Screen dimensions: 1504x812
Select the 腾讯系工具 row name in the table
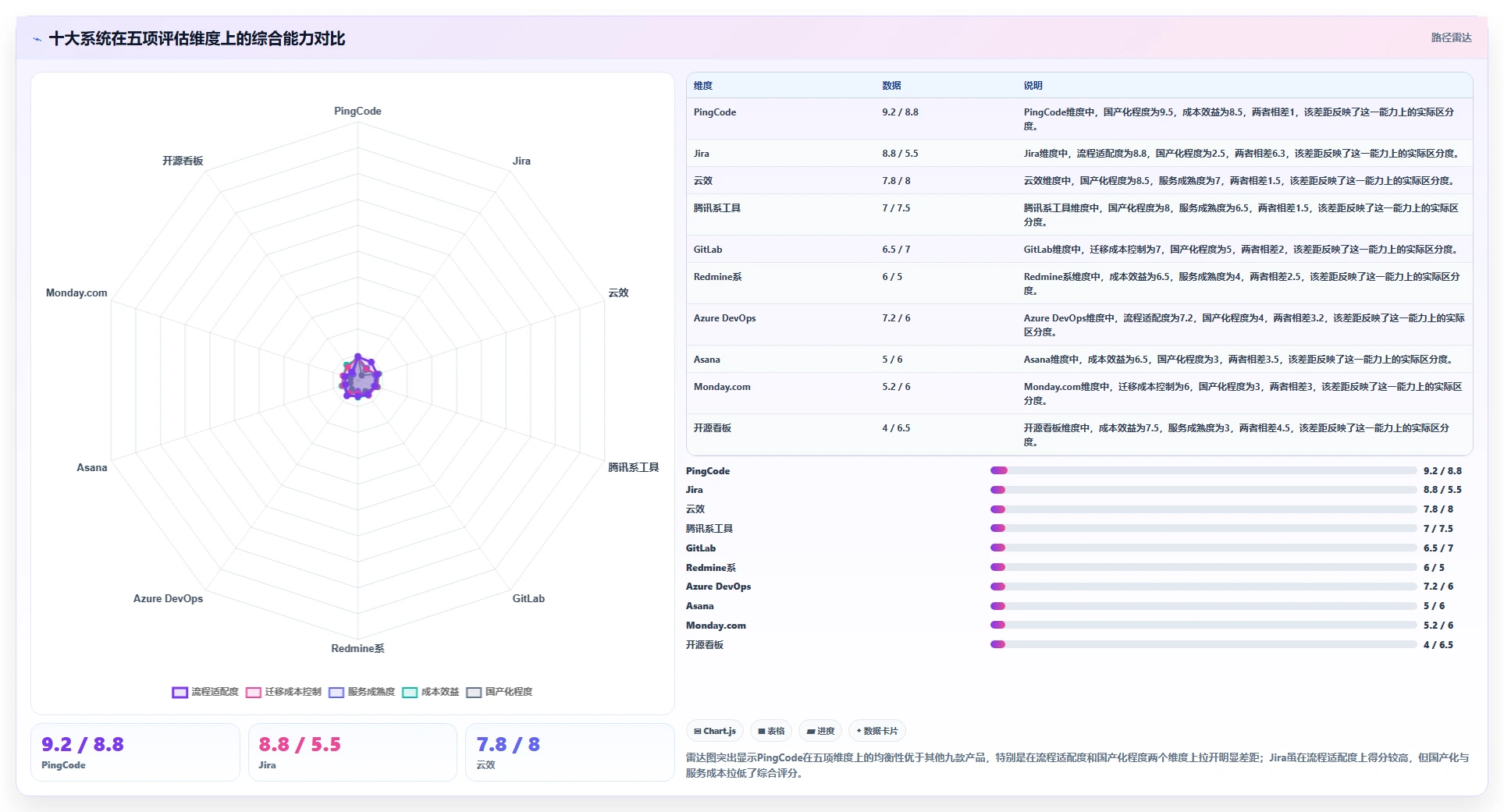tap(717, 208)
